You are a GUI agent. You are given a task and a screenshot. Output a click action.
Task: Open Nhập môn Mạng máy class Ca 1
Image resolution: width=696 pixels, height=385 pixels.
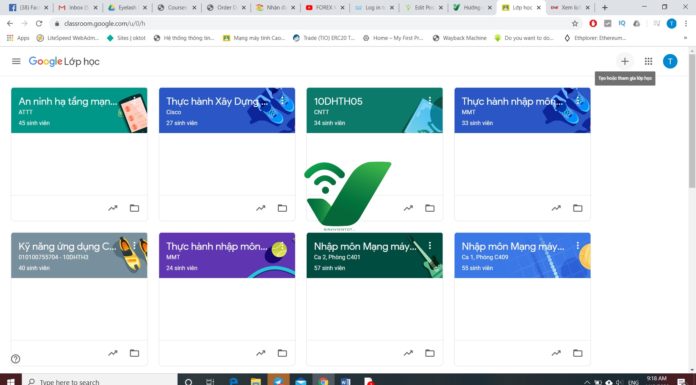(x=513, y=246)
